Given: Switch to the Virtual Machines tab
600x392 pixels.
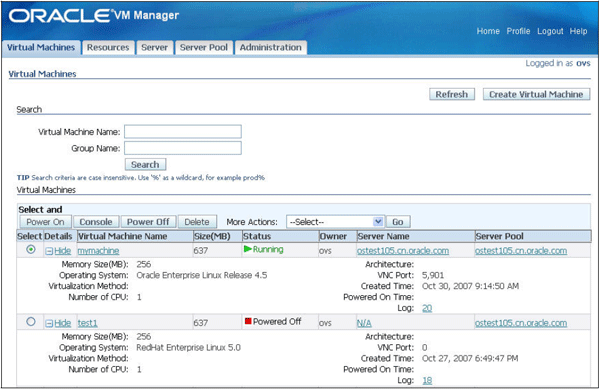Looking at the screenshot, I should (x=41, y=47).
